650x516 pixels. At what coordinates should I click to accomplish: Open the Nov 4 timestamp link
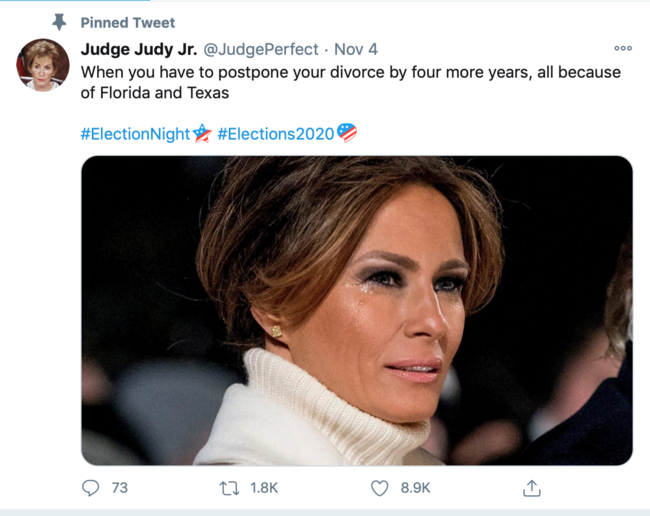[355, 49]
